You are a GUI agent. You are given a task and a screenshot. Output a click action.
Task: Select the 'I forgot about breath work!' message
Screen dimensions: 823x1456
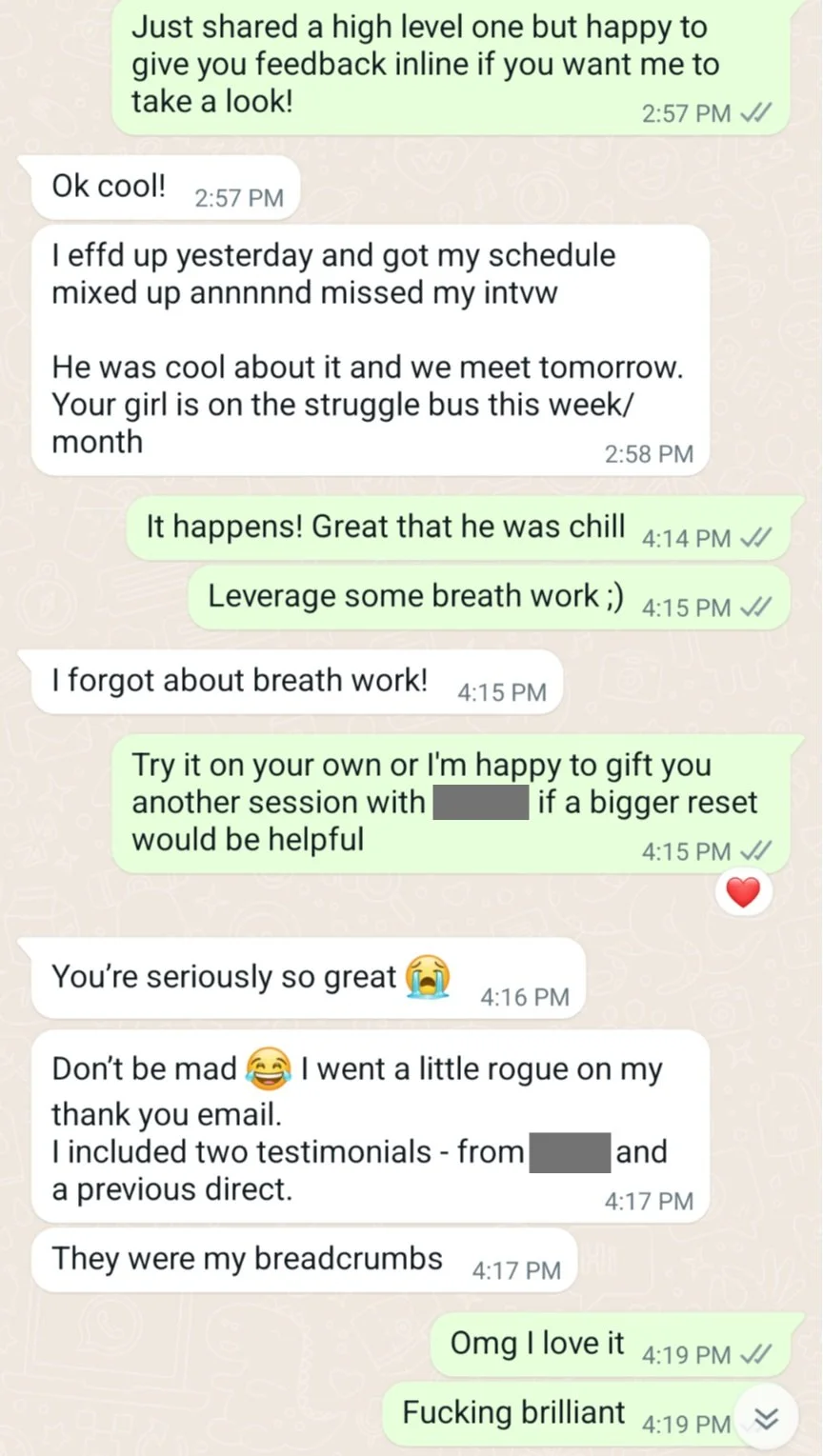[297, 682]
